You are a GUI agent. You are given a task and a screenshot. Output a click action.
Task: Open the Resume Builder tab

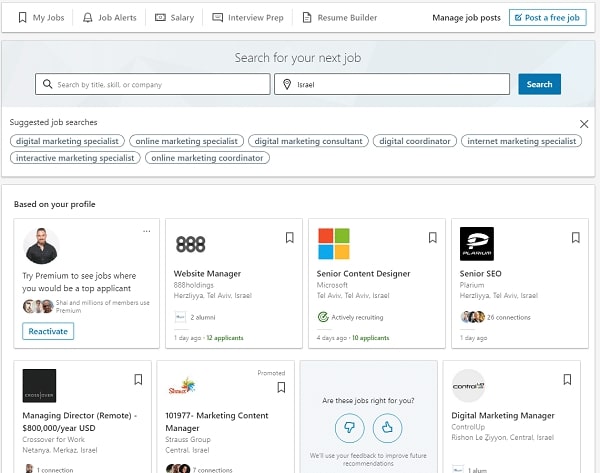click(x=340, y=18)
